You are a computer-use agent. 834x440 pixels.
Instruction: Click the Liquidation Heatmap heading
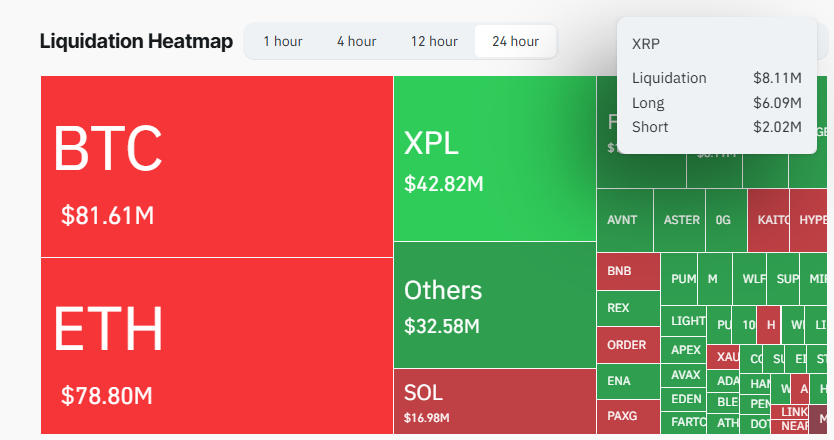point(136,42)
